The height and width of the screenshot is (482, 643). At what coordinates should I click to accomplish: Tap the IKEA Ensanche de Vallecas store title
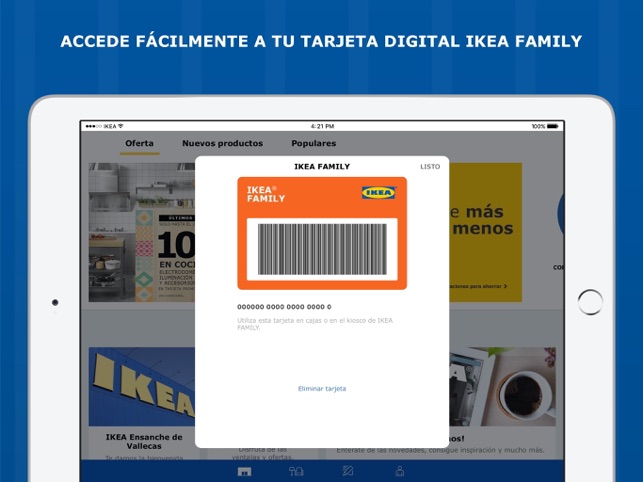[x=144, y=441]
